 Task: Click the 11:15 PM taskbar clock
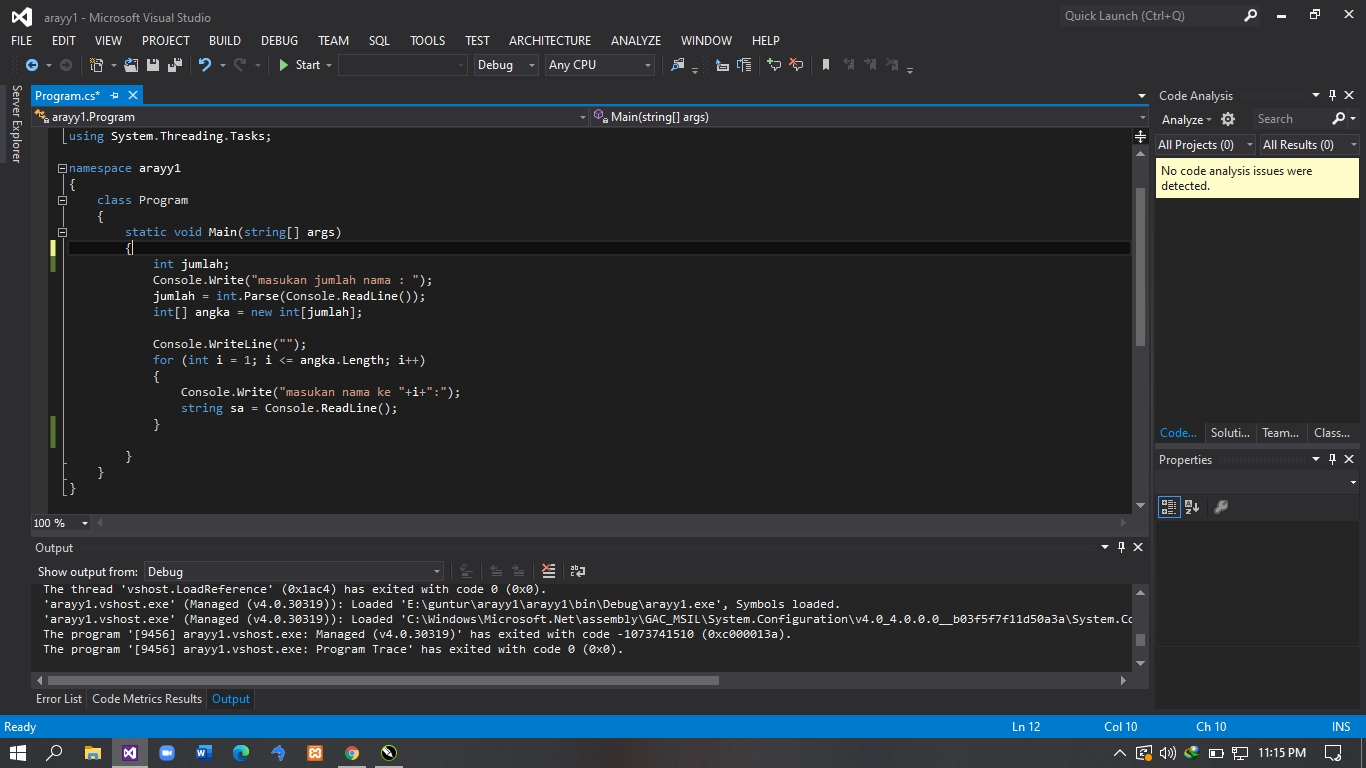point(1282,752)
